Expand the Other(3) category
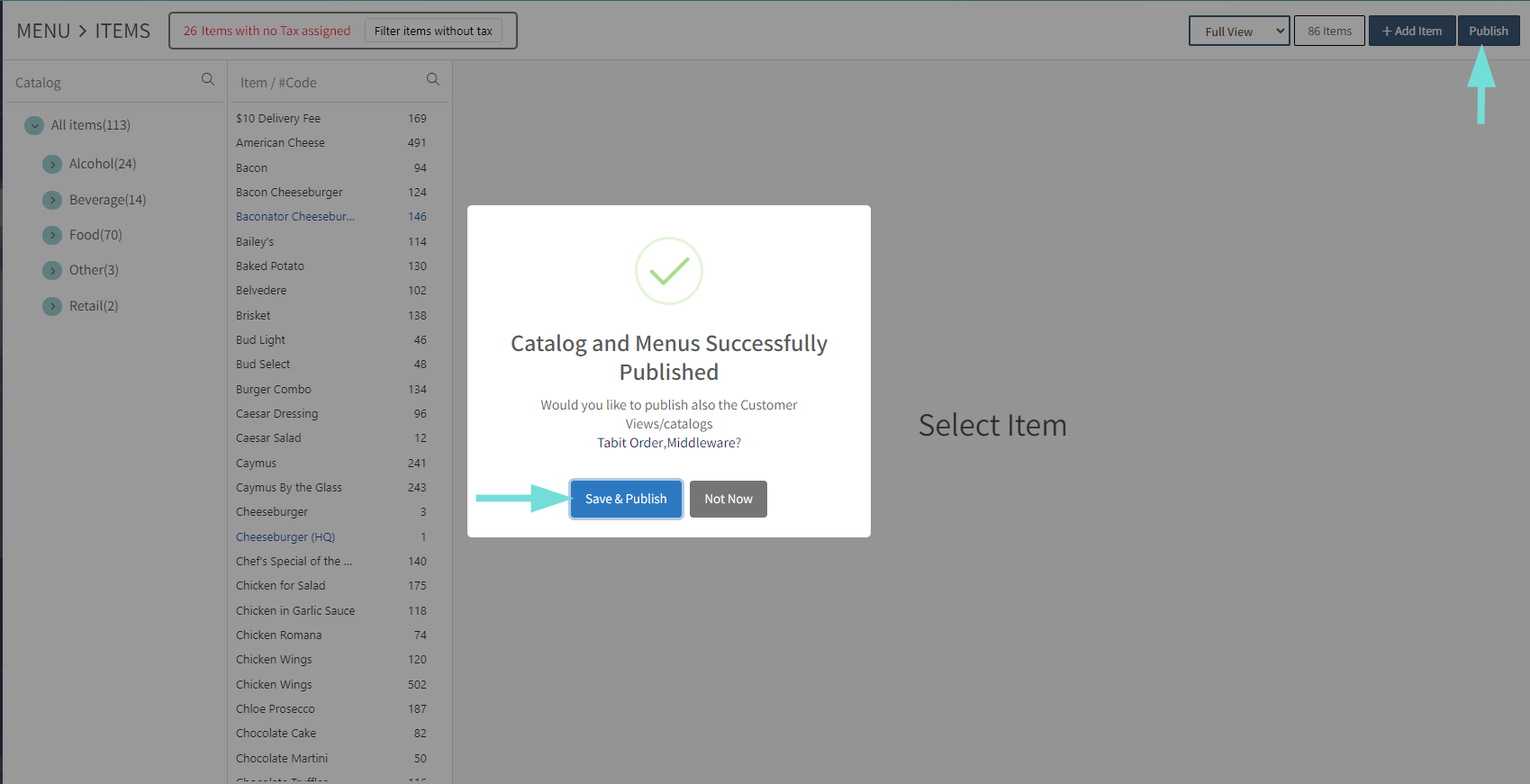The height and width of the screenshot is (784, 1530). point(52,270)
